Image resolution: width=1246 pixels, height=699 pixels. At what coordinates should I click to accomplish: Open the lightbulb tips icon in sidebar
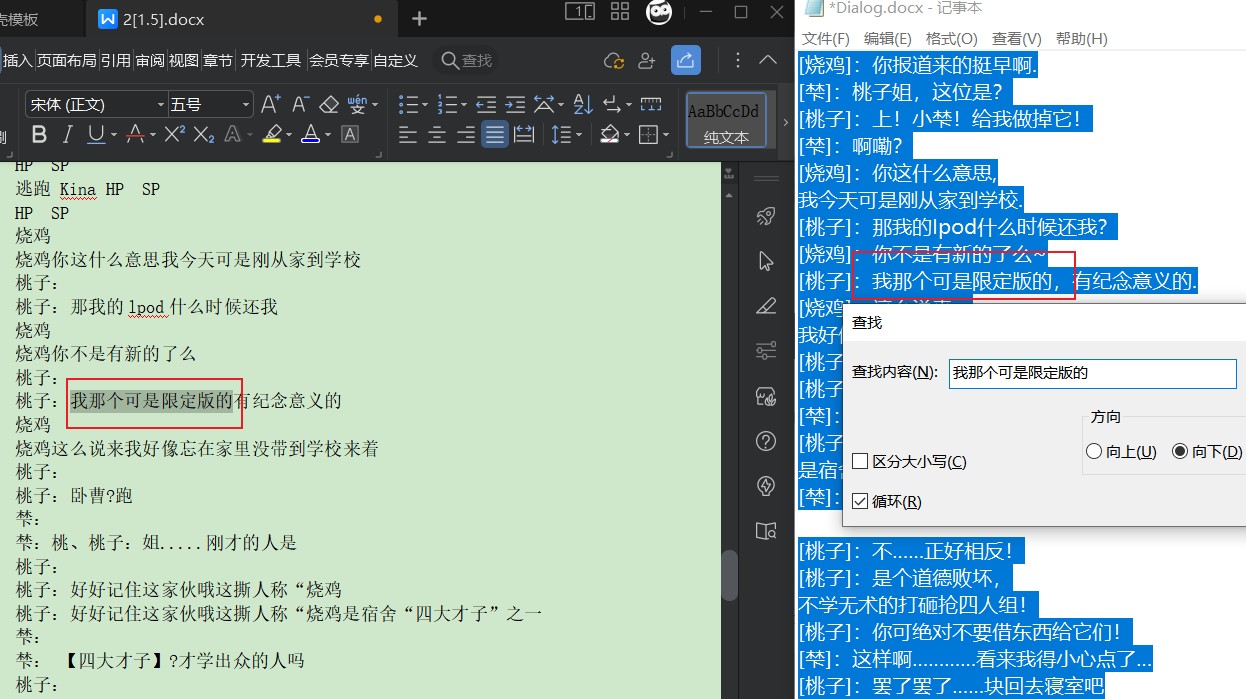click(766, 486)
